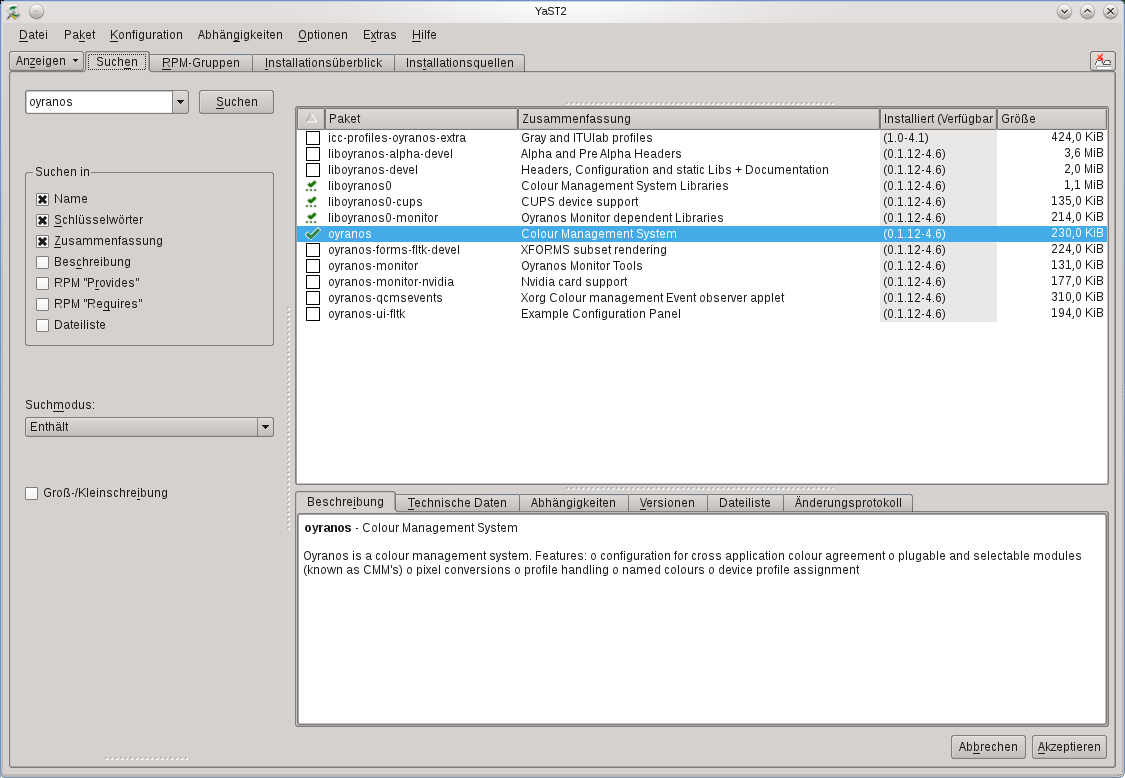This screenshot has height=778, width=1125.
Task: Click the icon at top-right of tab bar
Action: tap(1102, 61)
